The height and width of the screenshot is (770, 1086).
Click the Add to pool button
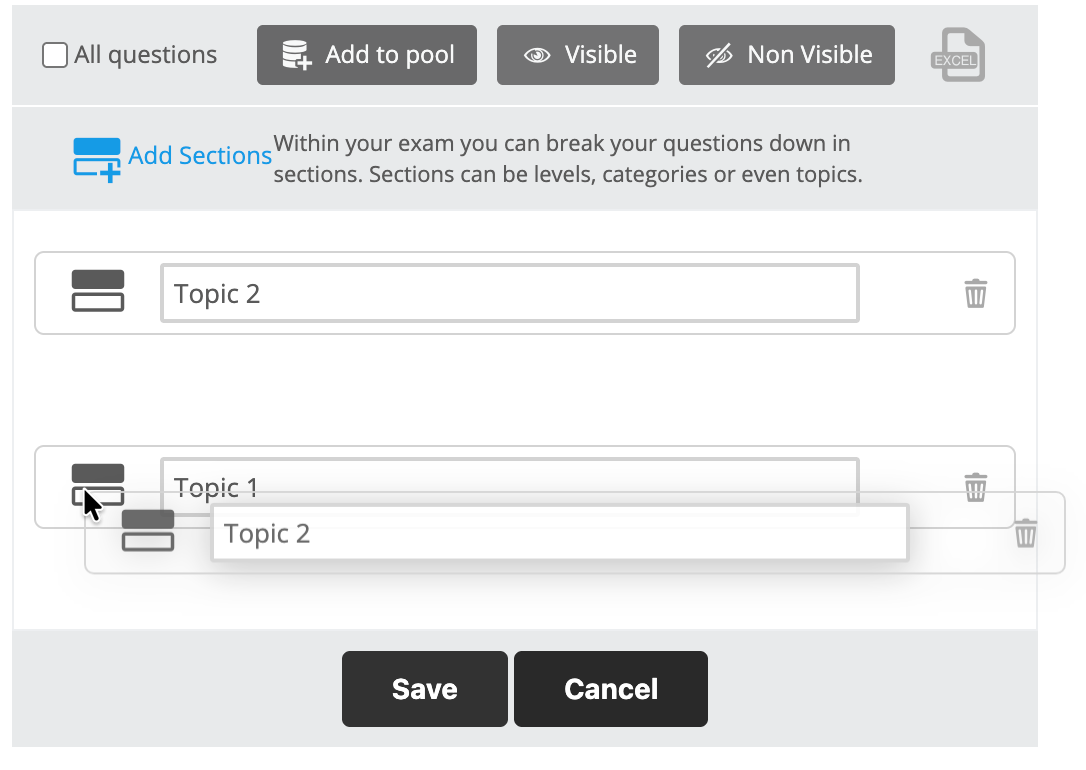[x=366, y=55]
